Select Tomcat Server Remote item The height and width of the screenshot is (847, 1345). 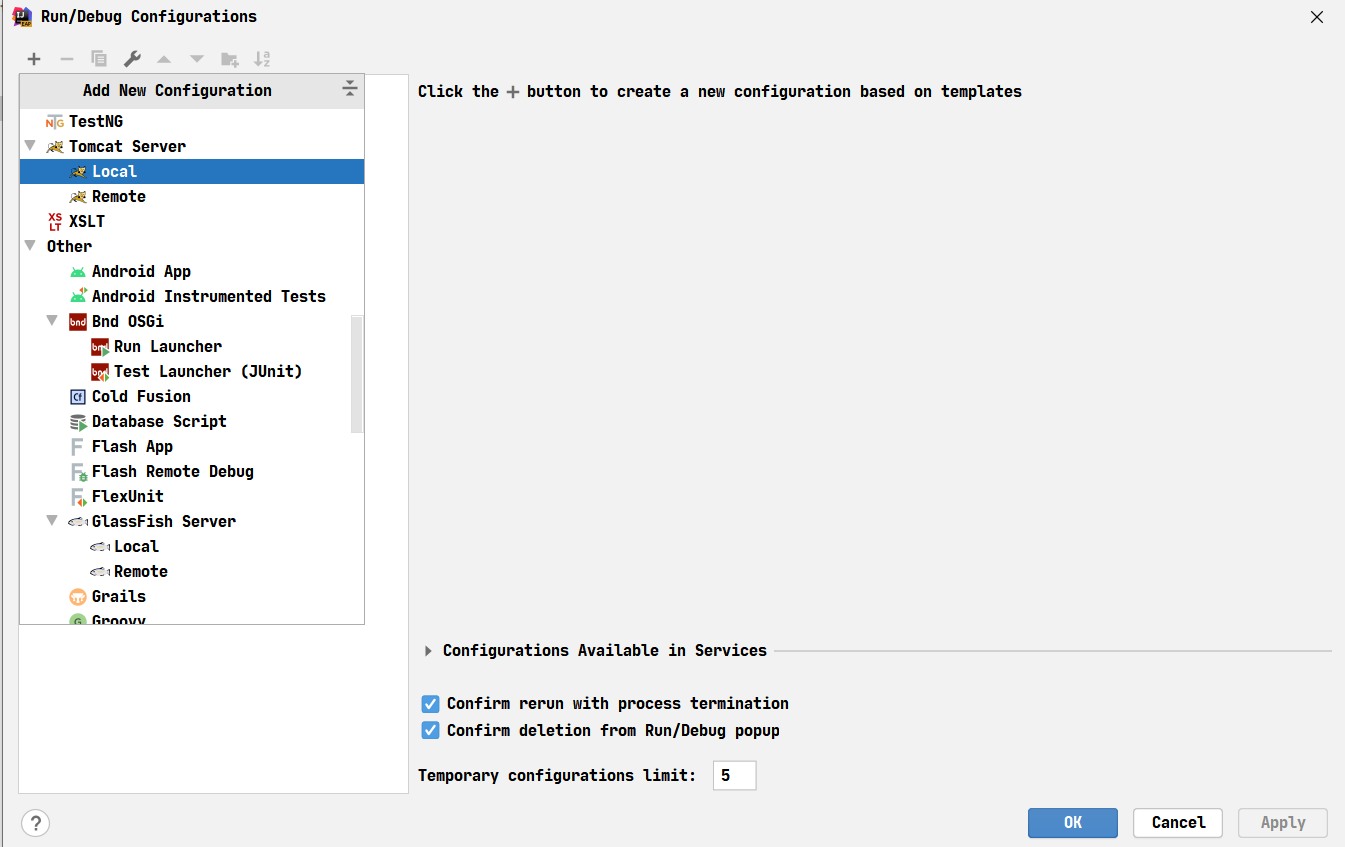click(118, 196)
